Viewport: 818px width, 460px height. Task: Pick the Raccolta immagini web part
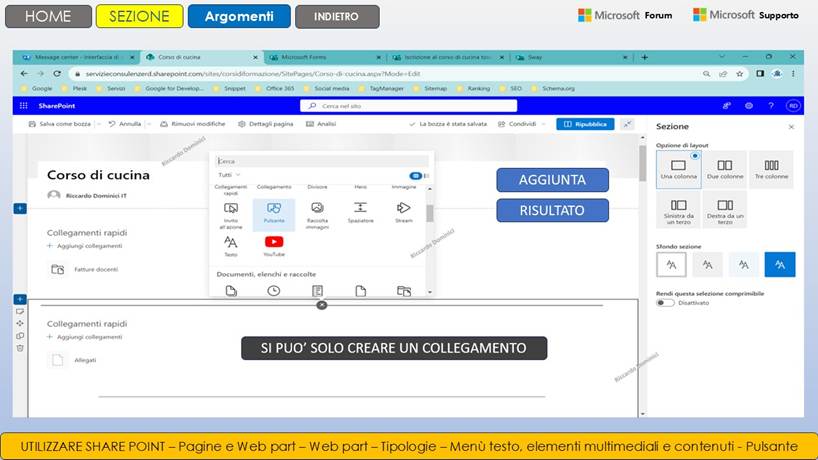pyautogui.click(x=317, y=215)
